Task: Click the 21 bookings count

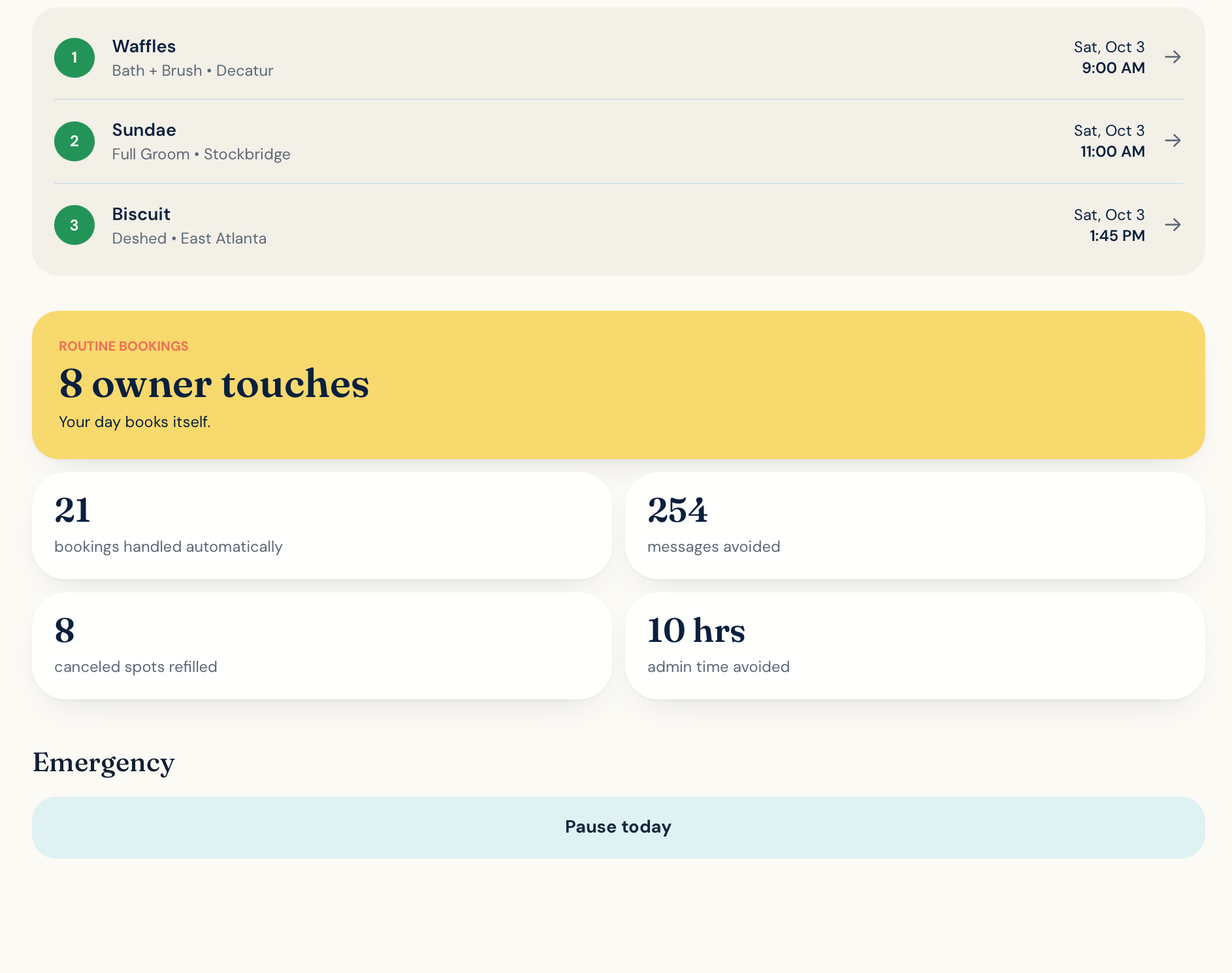Action: [x=73, y=510]
